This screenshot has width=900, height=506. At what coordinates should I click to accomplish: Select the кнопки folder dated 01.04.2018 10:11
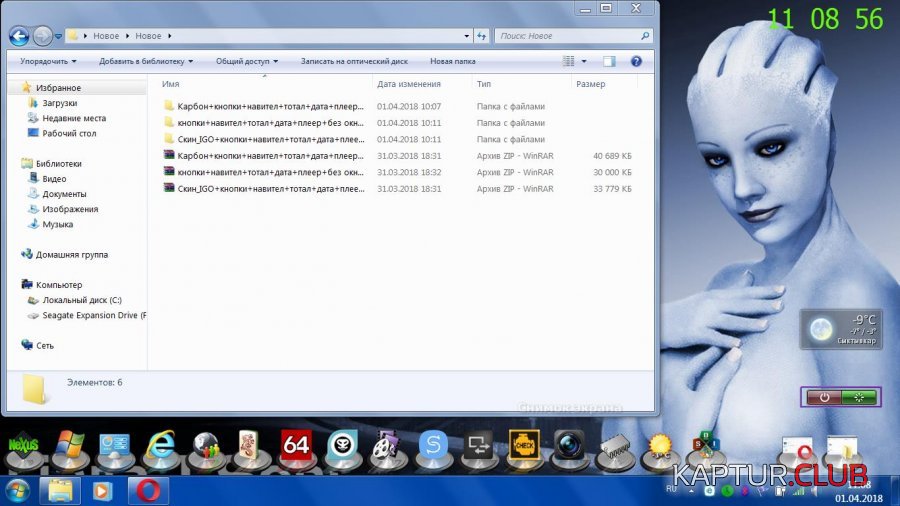[x=397, y=123]
